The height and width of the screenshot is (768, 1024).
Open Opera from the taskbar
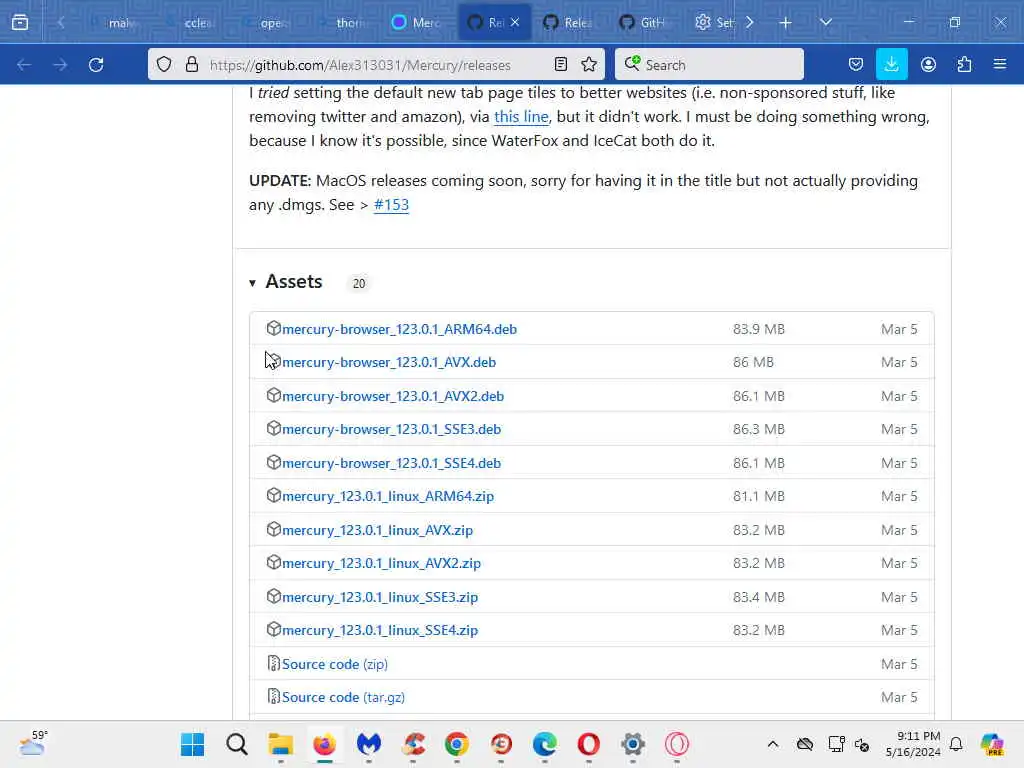coord(588,744)
